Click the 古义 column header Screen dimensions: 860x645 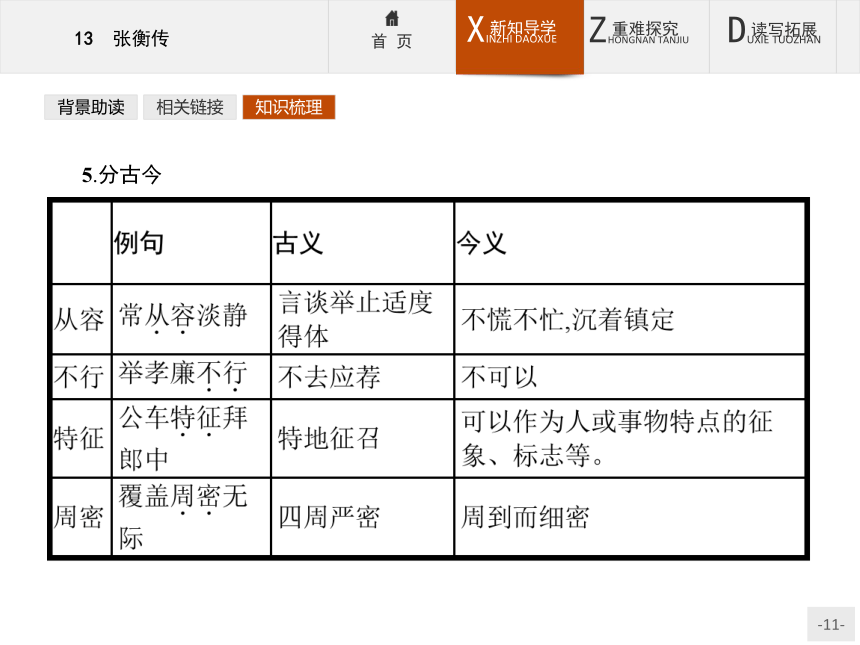298,243
